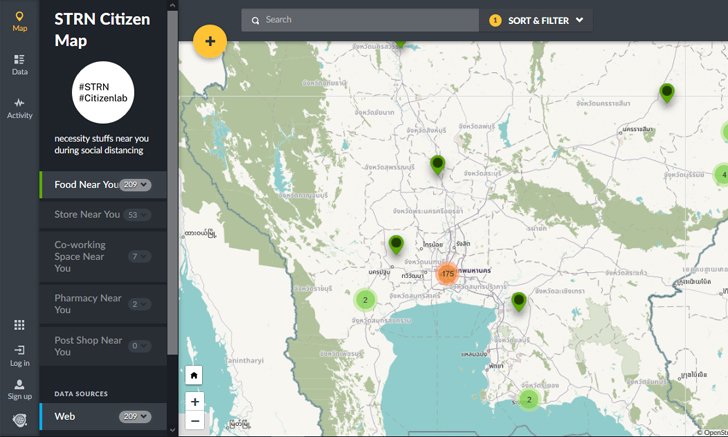
Task: Select the green pin north of Bangkok
Action: tap(437, 164)
